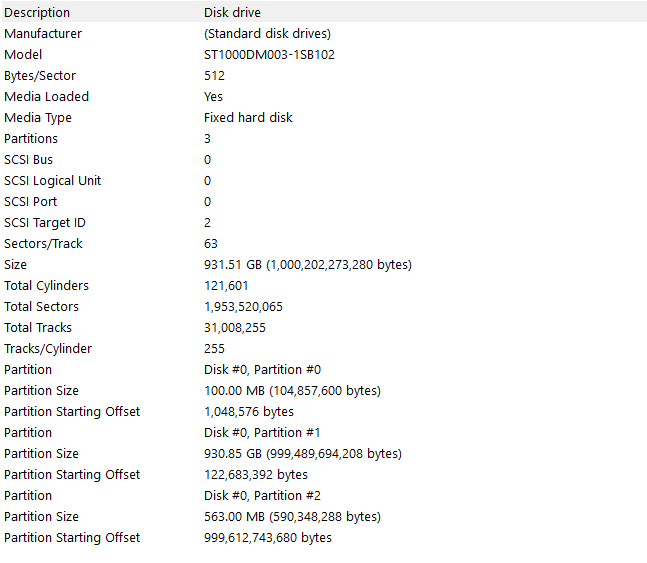This screenshot has width=647, height=563.
Task: Select the Description row at the top
Action: coord(37,12)
